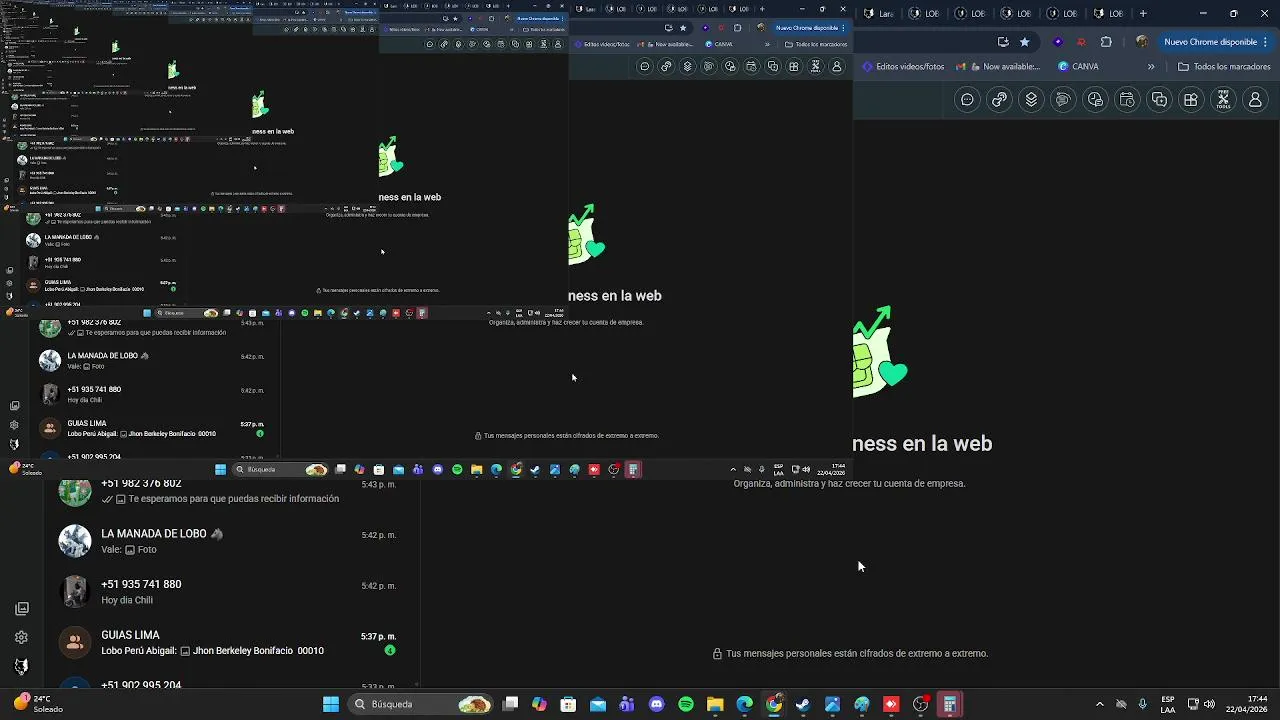This screenshot has width=1280, height=720.
Task: Click the stacked-layers icon in the largest extension toolbar
Action: coord(1031,100)
